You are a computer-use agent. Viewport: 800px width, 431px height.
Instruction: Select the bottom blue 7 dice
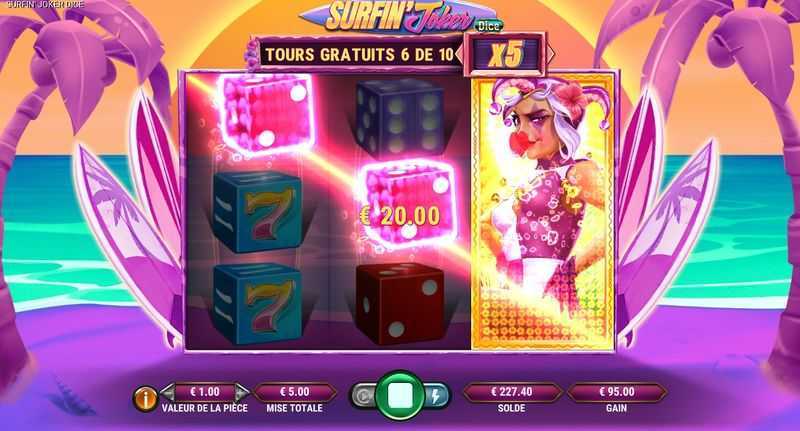pyautogui.click(x=257, y=303)
